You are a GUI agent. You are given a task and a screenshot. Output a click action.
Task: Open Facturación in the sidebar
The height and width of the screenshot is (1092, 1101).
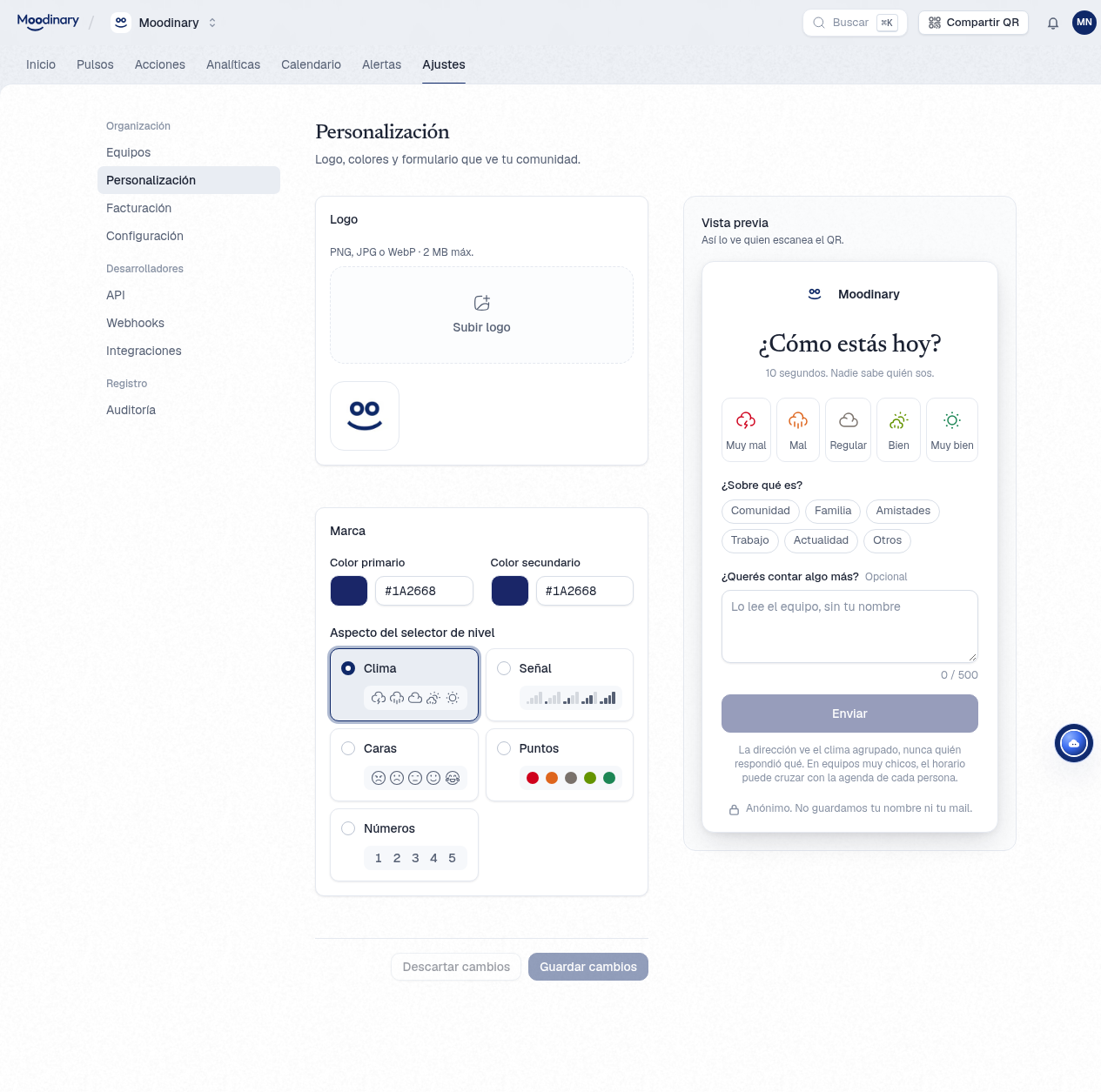tap(189, 208)
